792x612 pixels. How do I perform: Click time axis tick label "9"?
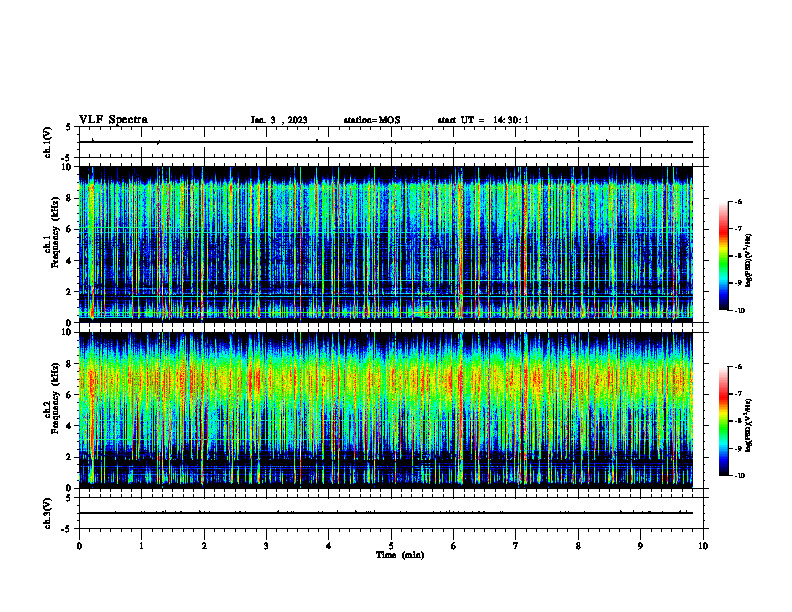[x=640, y=546]
